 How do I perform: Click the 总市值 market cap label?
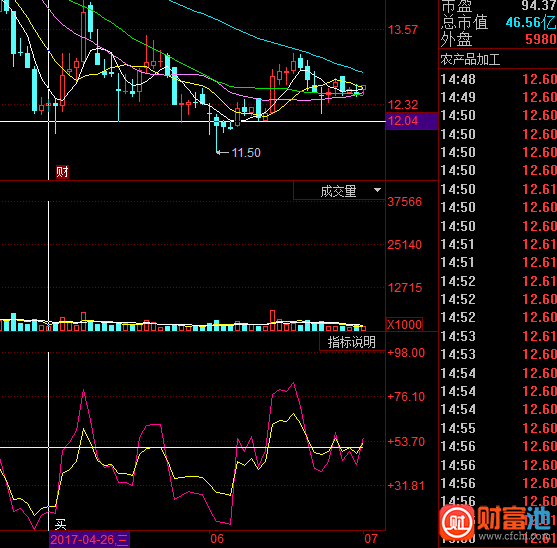[x=465, y=23]
